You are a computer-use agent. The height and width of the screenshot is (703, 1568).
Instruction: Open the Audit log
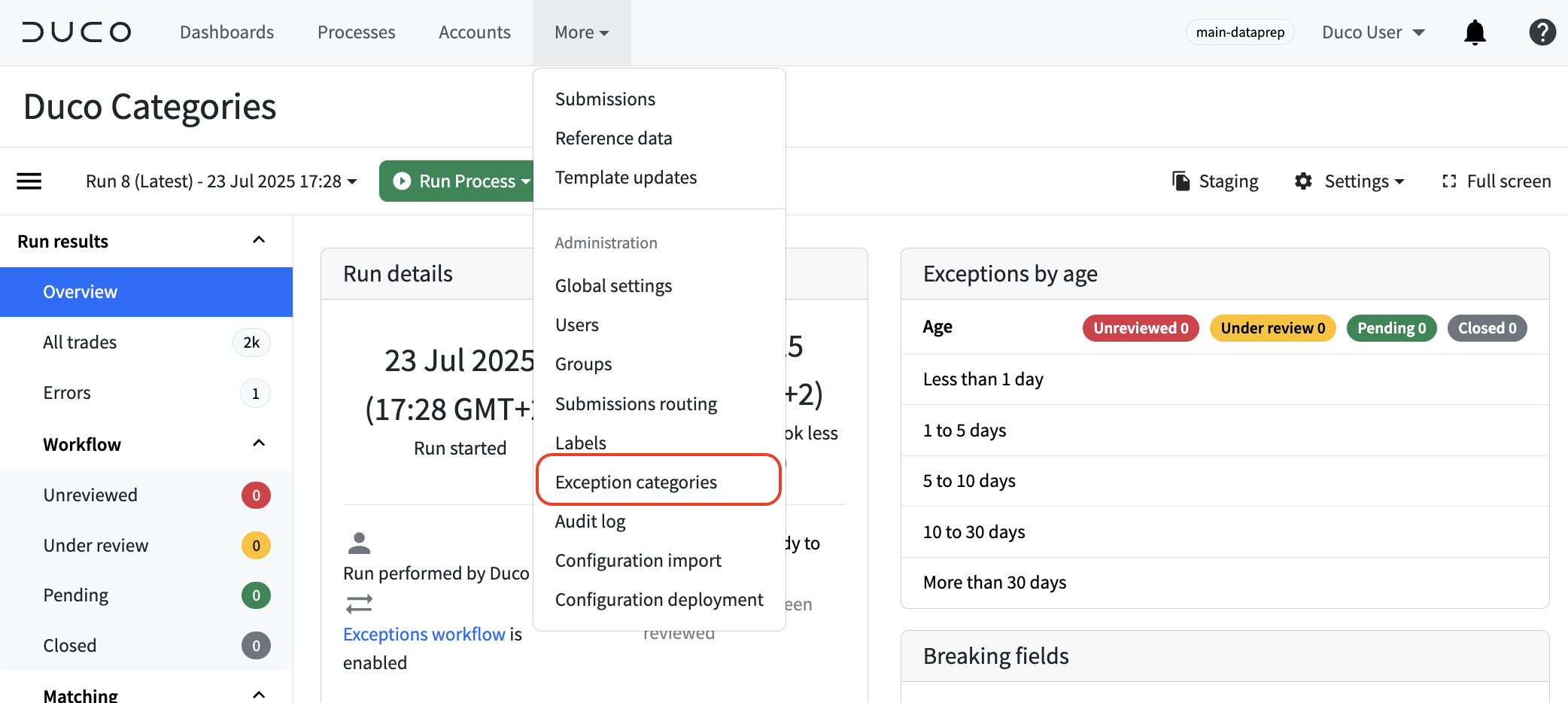click(x=659, y=522)
